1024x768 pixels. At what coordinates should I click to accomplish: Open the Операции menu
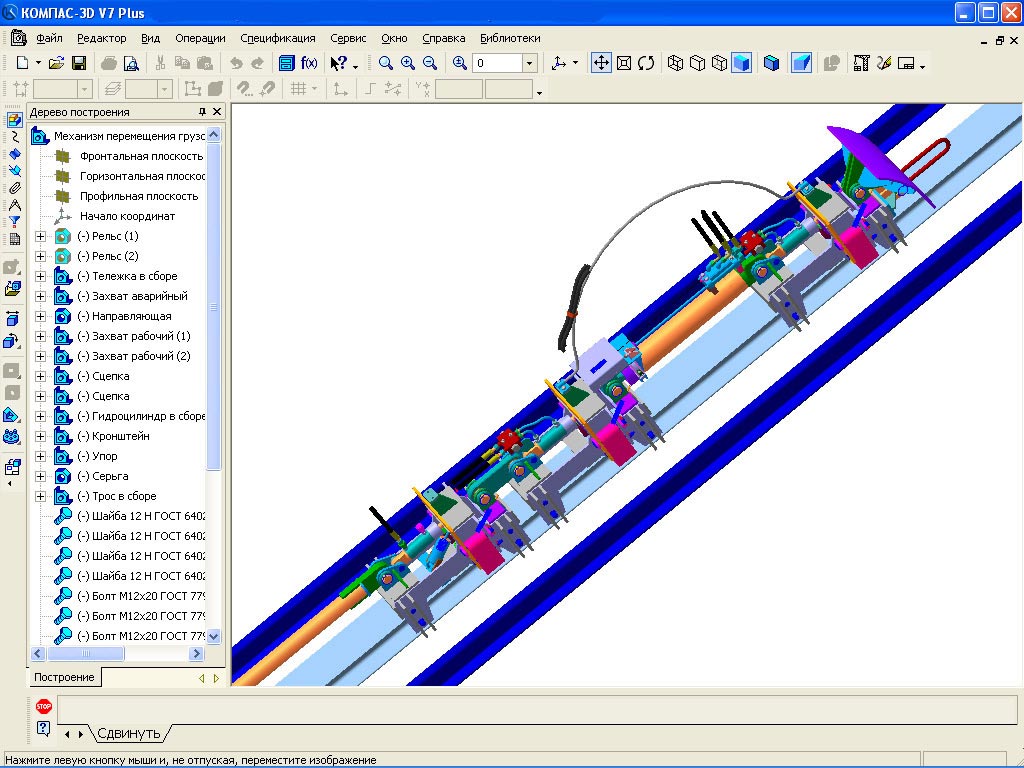click(x=200, y=38)
